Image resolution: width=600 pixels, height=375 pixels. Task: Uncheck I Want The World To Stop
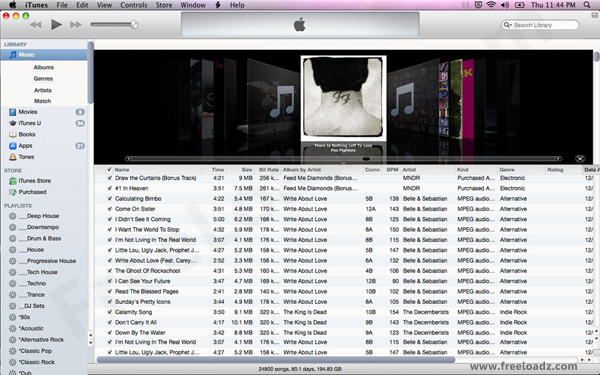click(x=109, y=230)
